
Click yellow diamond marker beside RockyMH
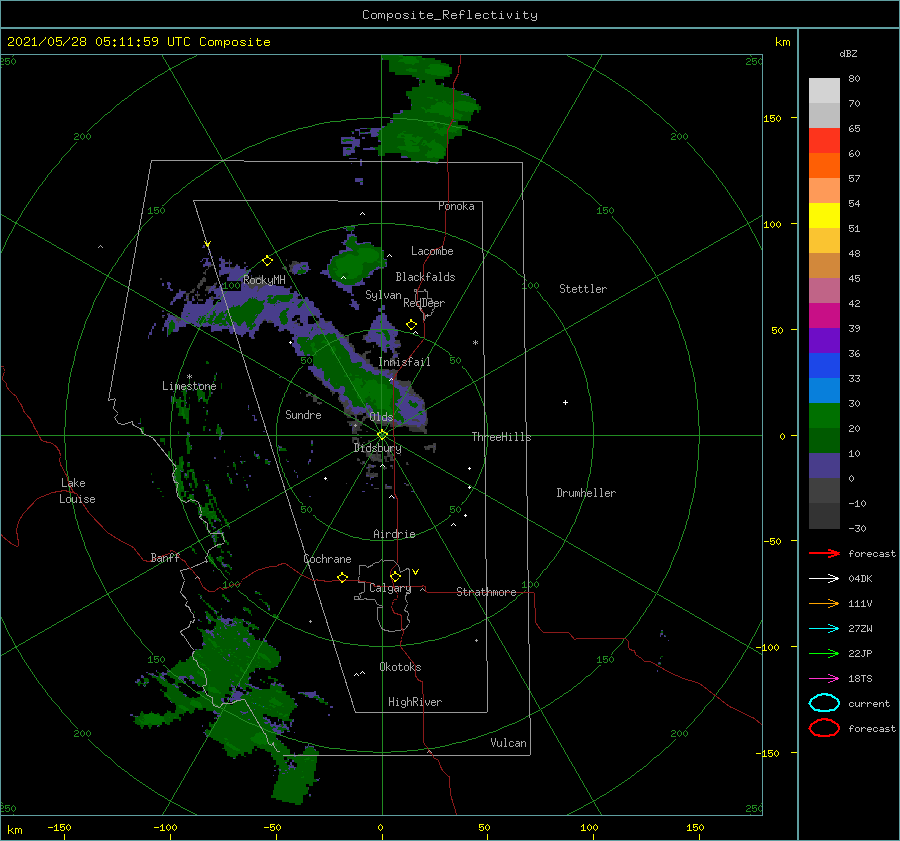(267, 261)
